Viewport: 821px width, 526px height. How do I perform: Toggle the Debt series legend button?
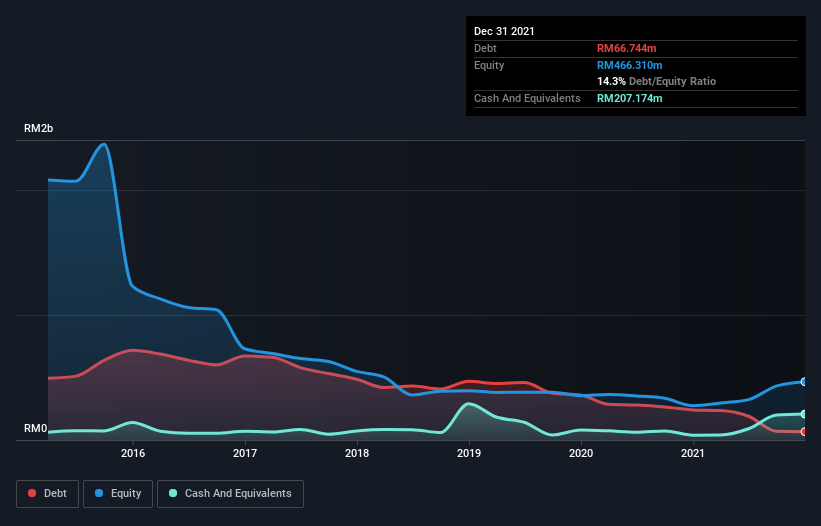point(47,494)
